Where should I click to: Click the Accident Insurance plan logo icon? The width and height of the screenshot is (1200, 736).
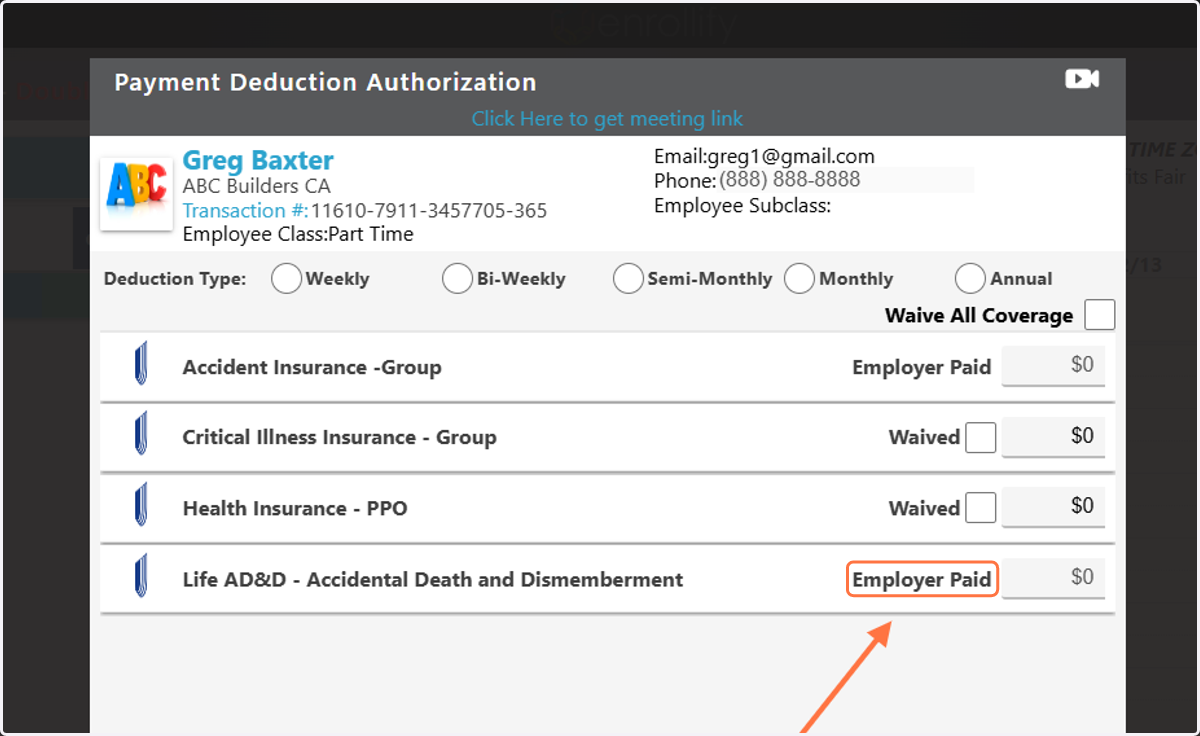coord(141,363)
